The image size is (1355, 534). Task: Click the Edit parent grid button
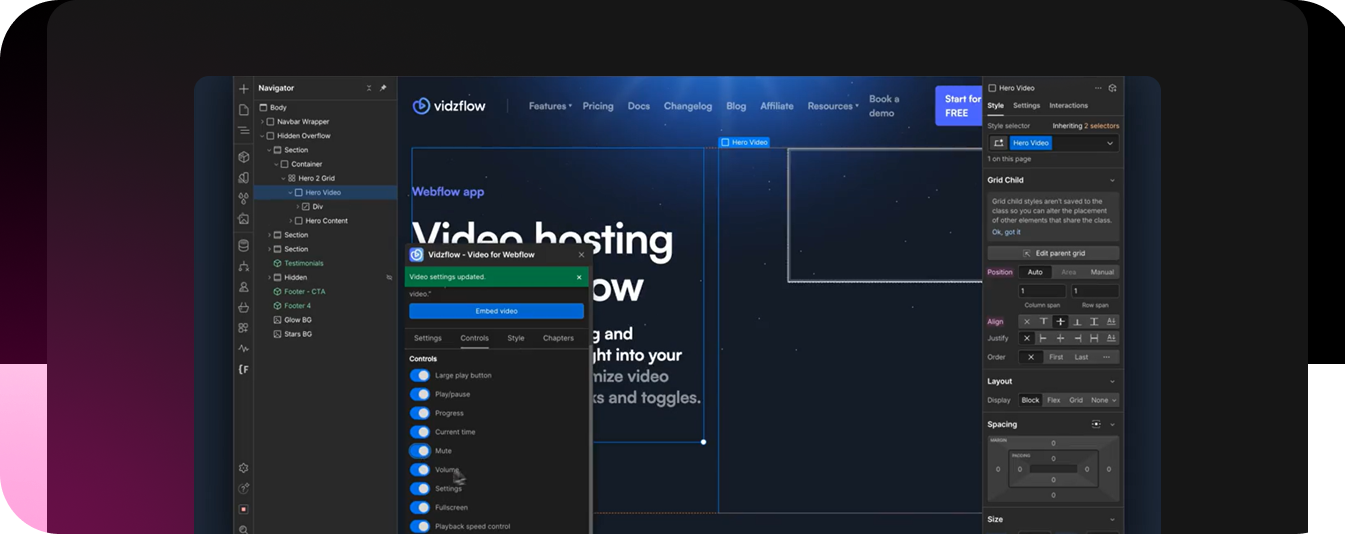(x=1053, y=253)
